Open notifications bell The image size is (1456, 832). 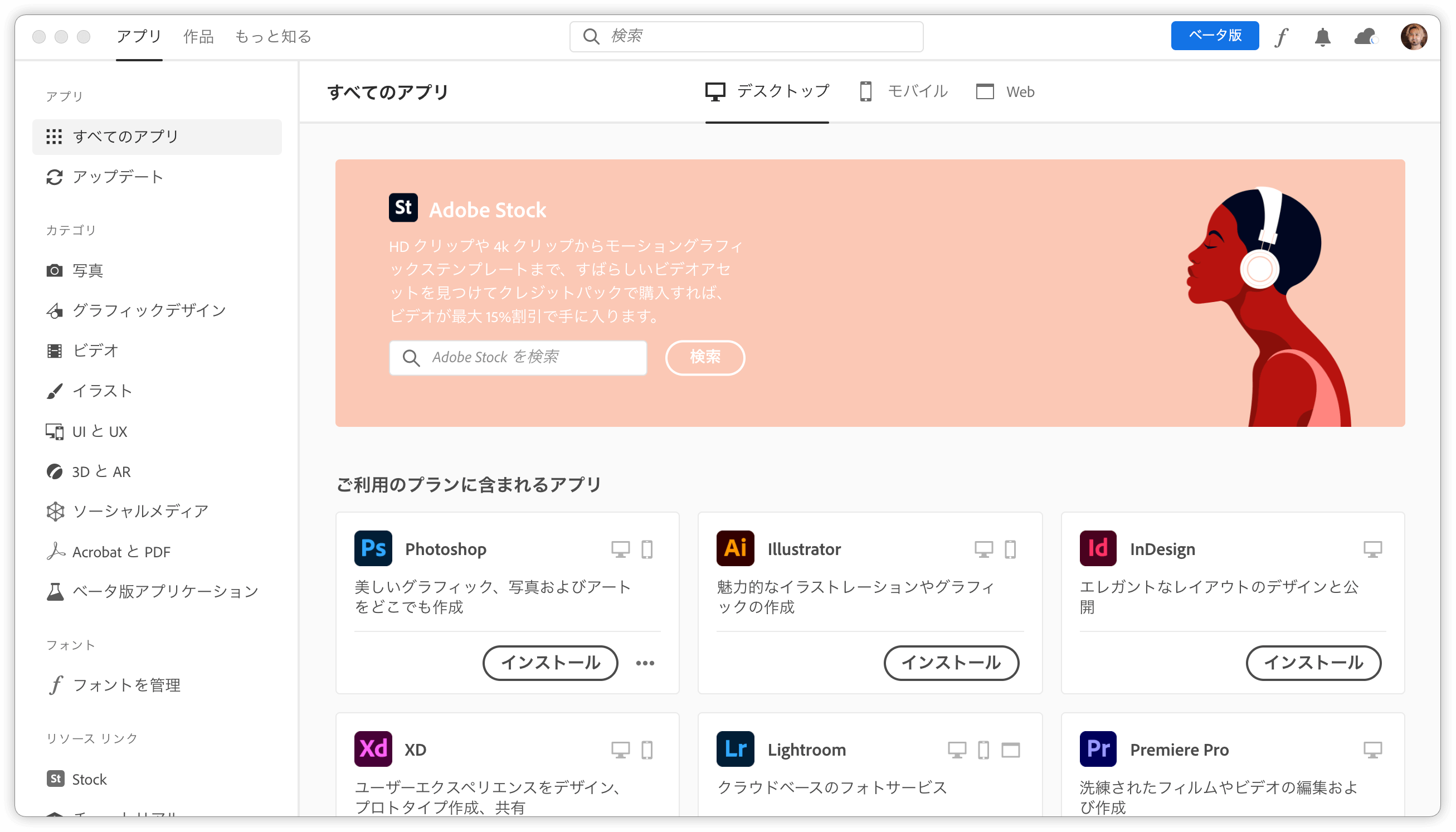tap(1322, 37)
